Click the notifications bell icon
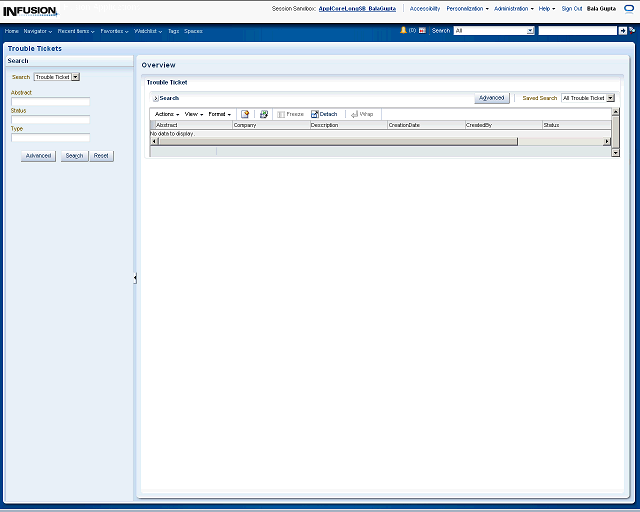This screenshot has height=512, width=640. 403,30
